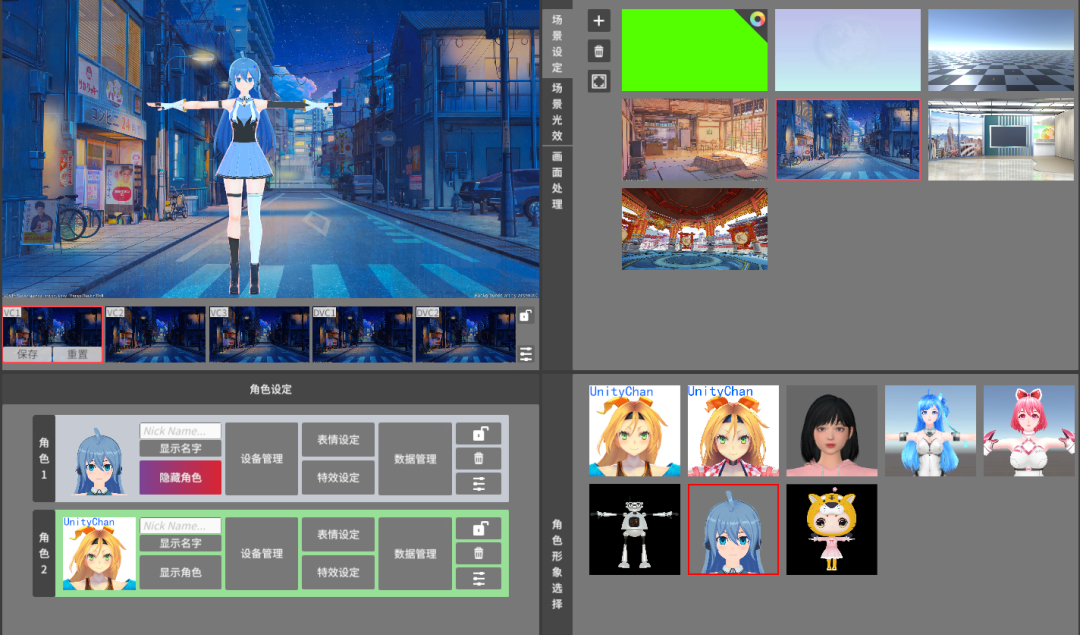This screenshot has width=1080, height=635.
Task: Delete character 1 with its trash icon
Action: (478, 458)
